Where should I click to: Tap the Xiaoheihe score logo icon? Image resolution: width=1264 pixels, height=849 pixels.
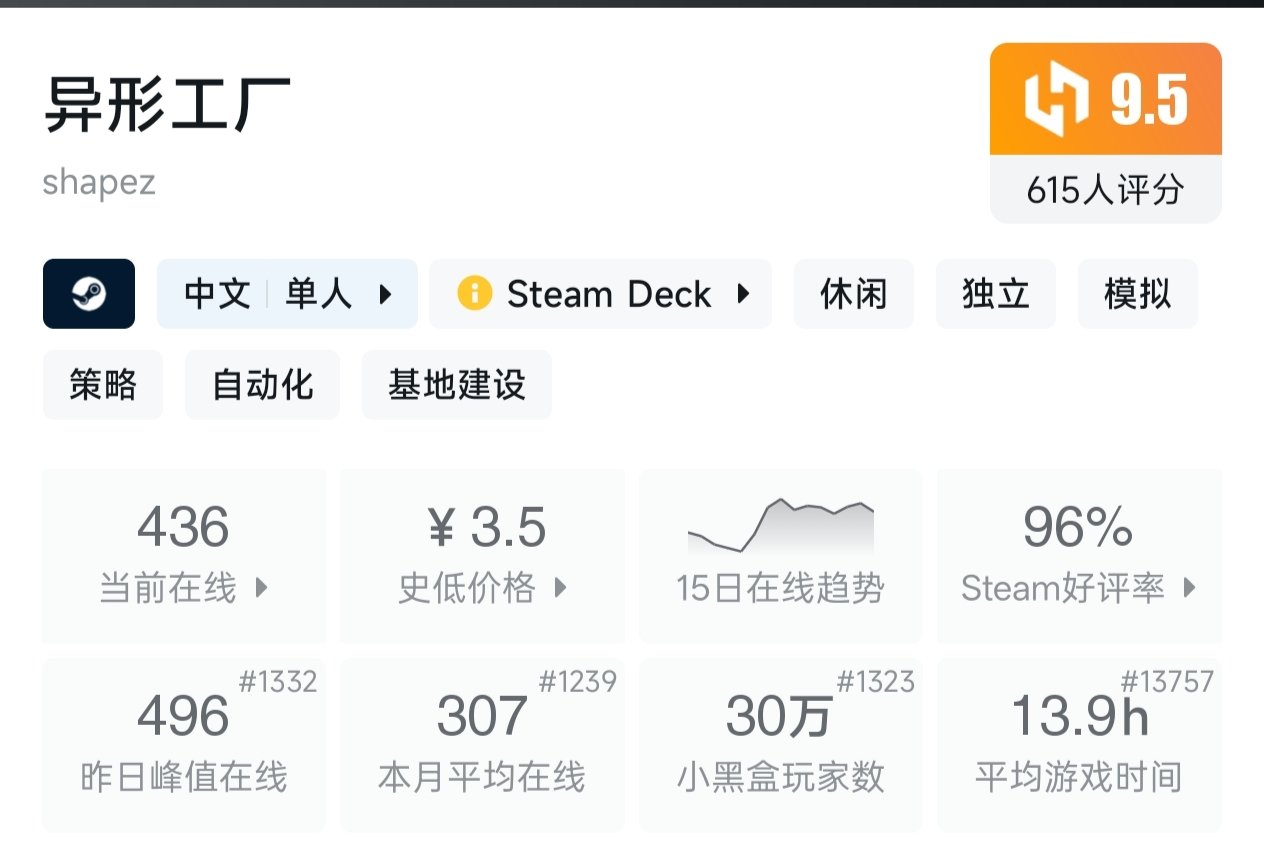pyautogui.click(x=1056, y=99)
